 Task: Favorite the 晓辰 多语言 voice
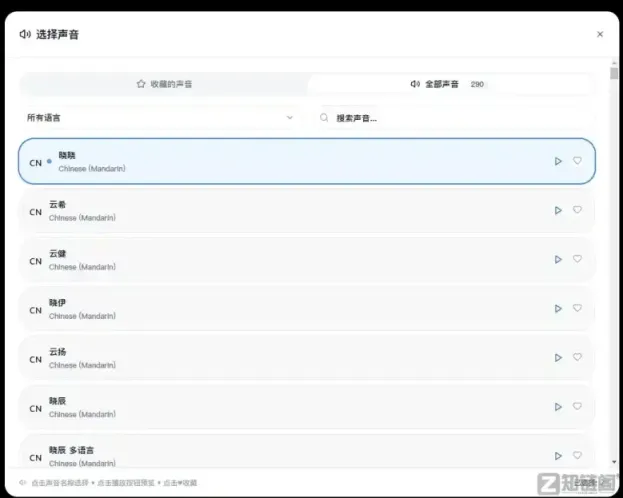tap(577, 455)
